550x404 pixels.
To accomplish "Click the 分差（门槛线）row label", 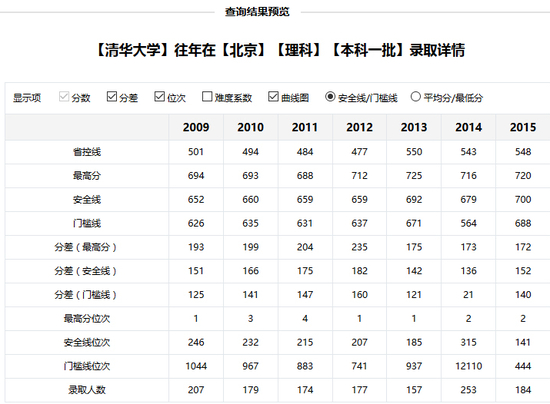I will pyautogui.click(x=85, y=295).
